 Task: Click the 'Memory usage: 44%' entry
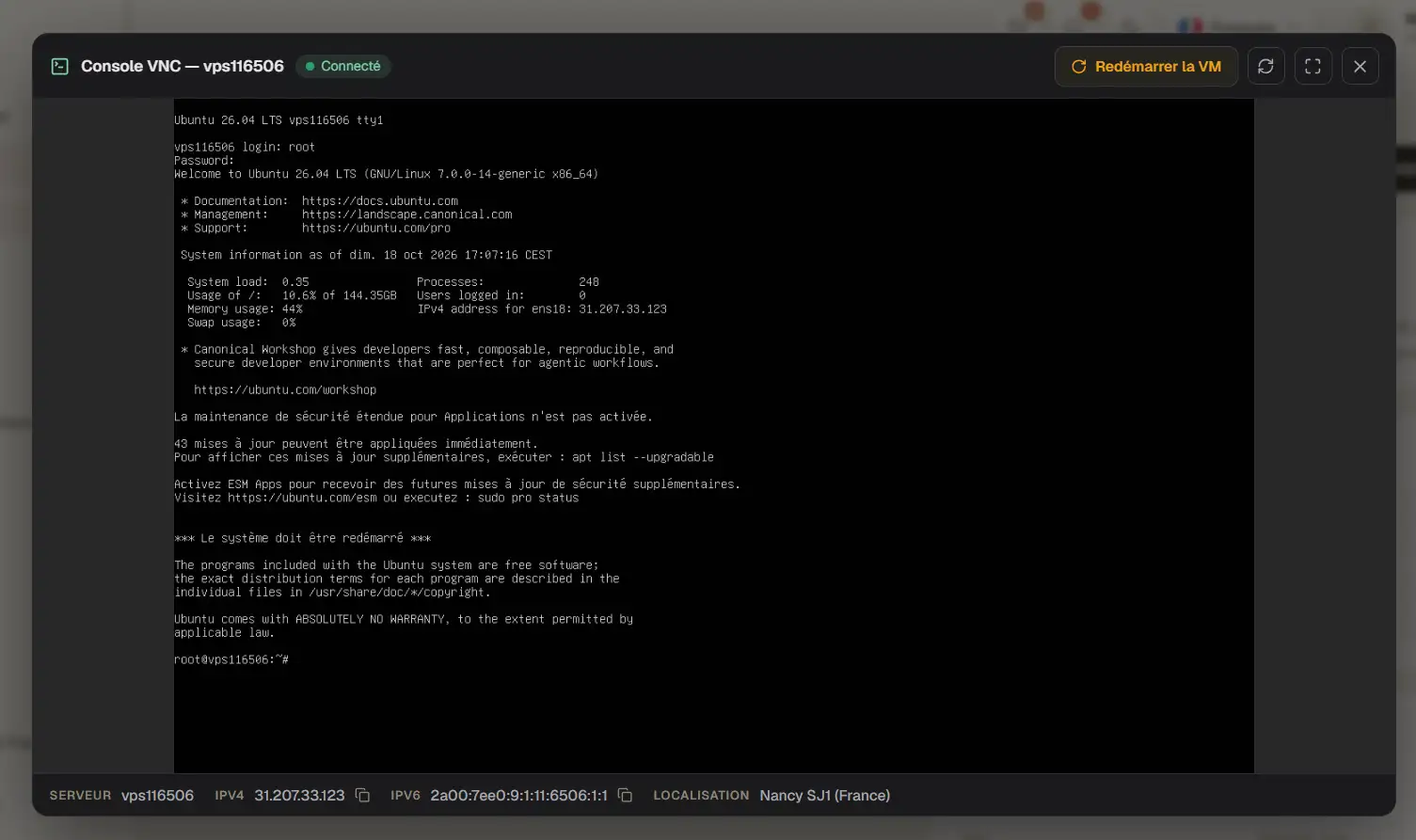245,309
